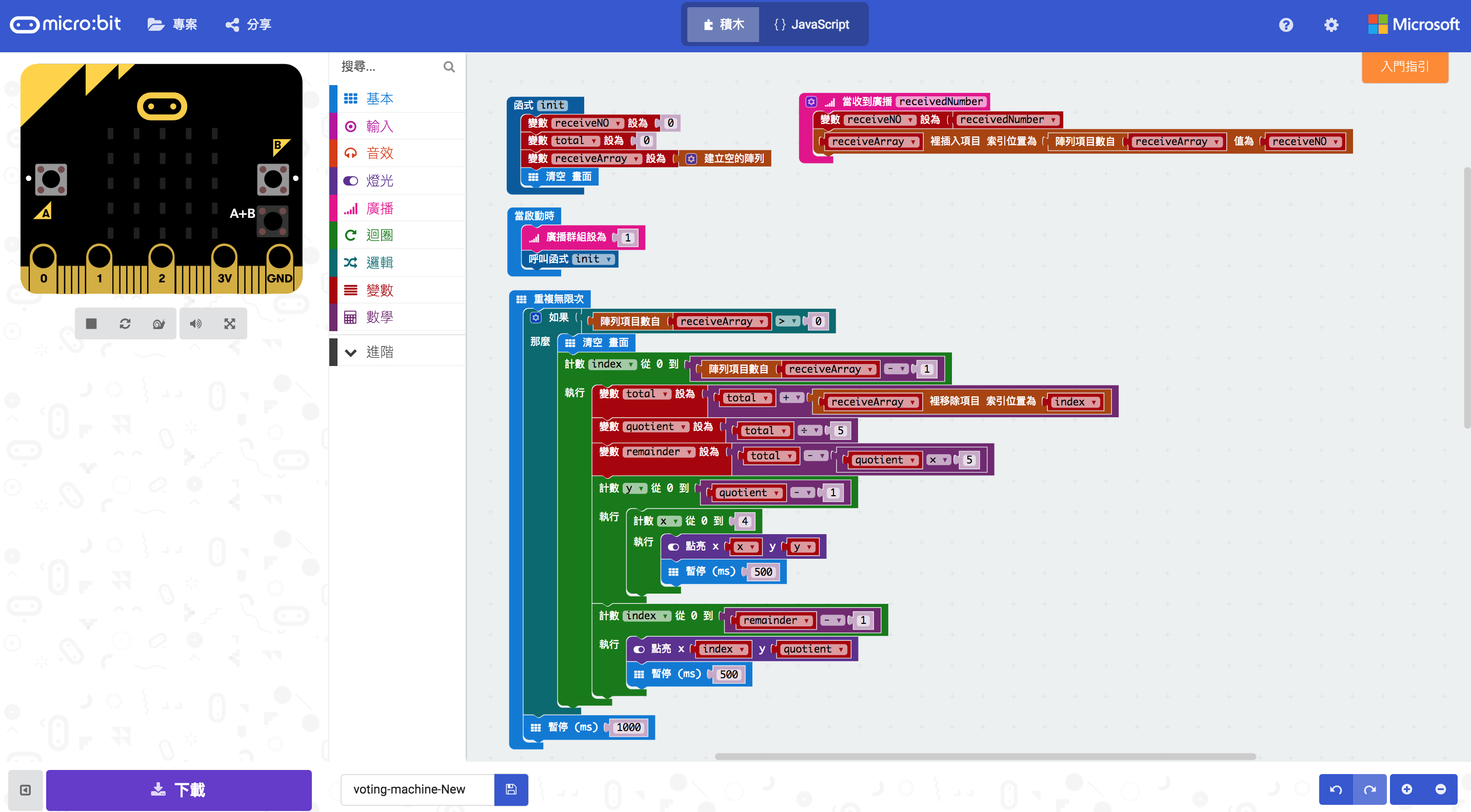Click gear icon on 如果 if block

535,318
